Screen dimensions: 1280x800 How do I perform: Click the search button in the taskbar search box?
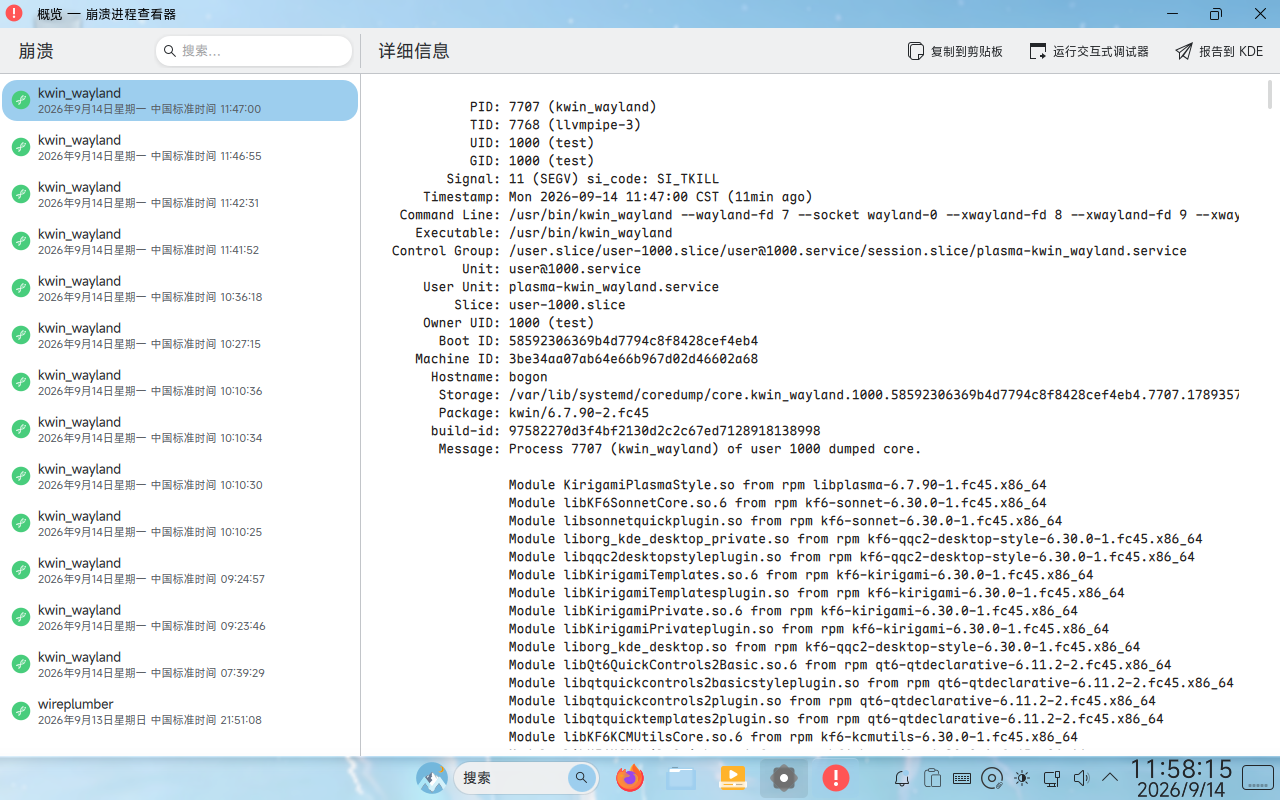click(x=582, y=778)
